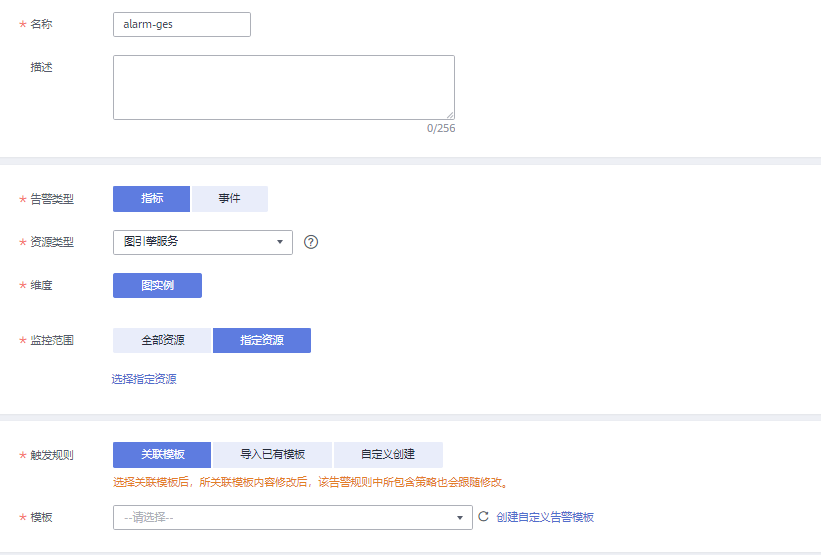The width and height of the screenshot is (821, 555).
Task: Click the 资源类型 label
Action: coord(52,242)
